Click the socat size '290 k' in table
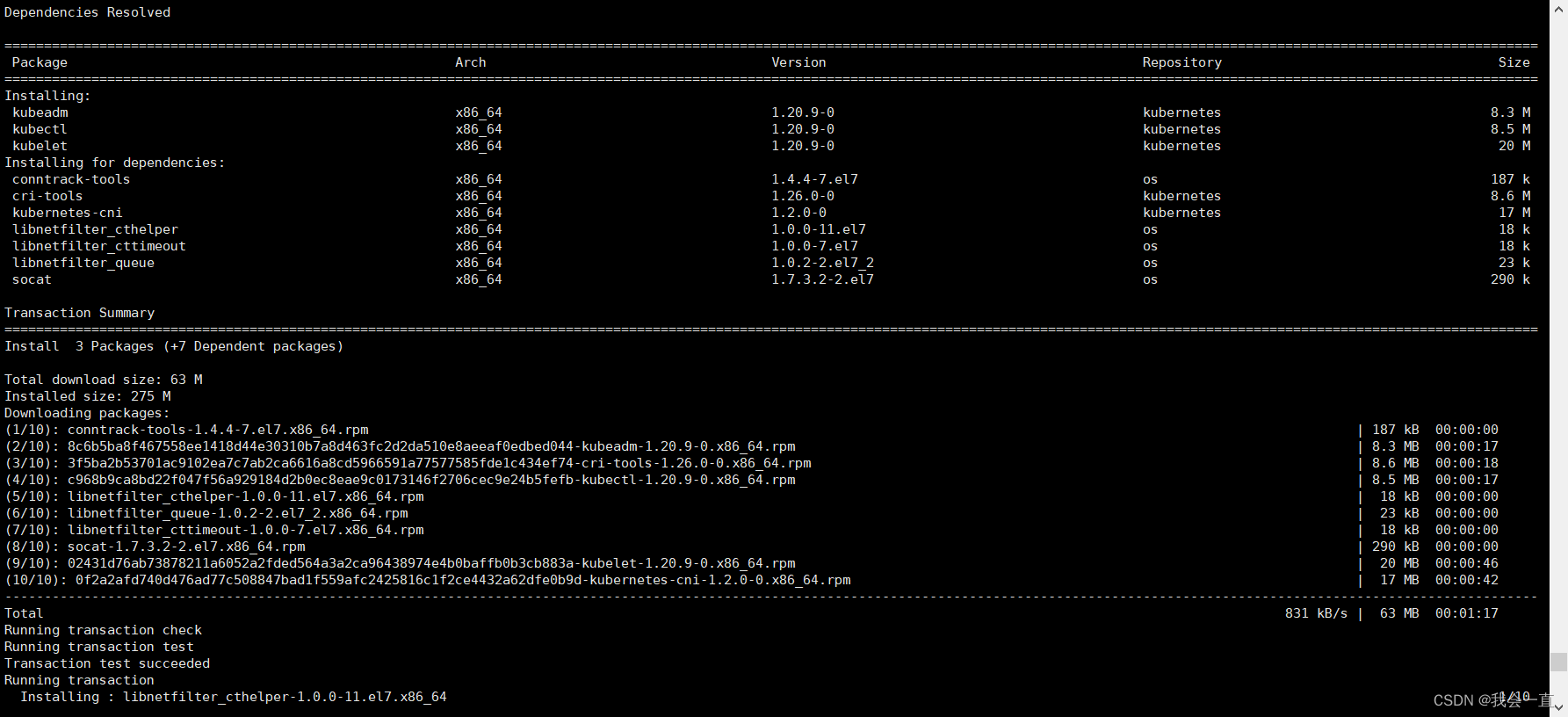Viewport: 1568px width, 717px height. pyautogui.click(x=1511, y=279)
